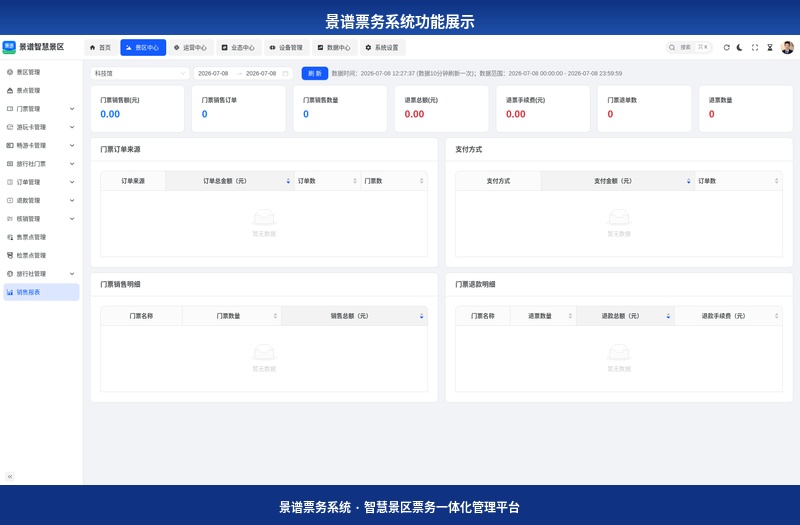The width and height of the screenshot is (800, 525).
Task: Switch to the 业态中心 tab
Action: [x=238, y=47]
